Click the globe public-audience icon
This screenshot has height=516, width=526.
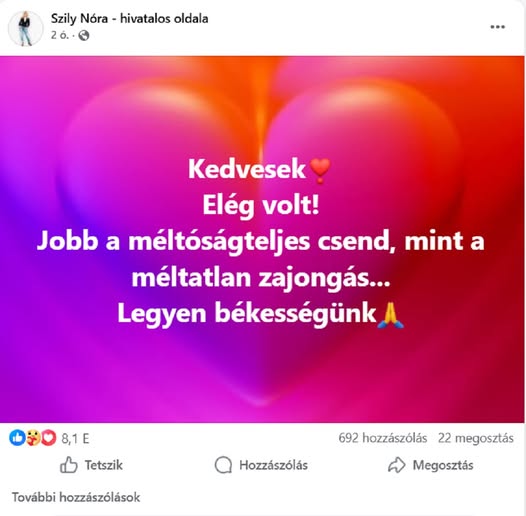pyautogui.click(x=84, y=35)
